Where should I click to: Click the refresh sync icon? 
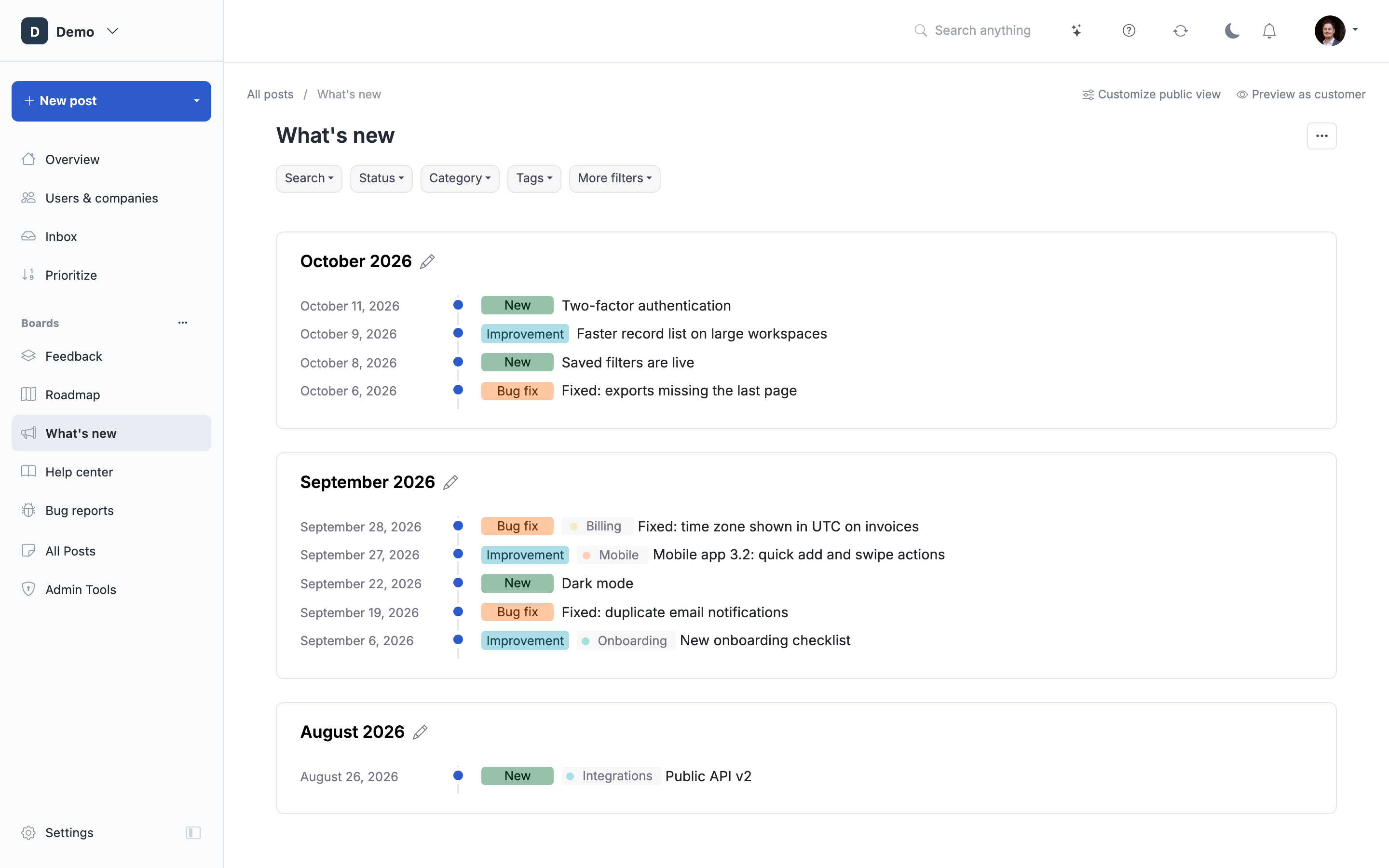click(x=1180, y=30)
